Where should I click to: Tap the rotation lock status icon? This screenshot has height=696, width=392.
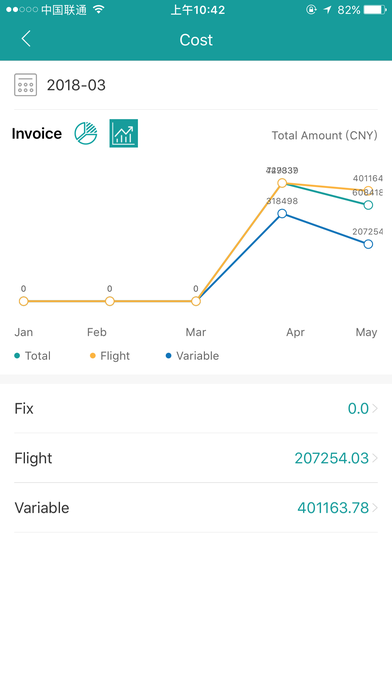coord(311,10)
